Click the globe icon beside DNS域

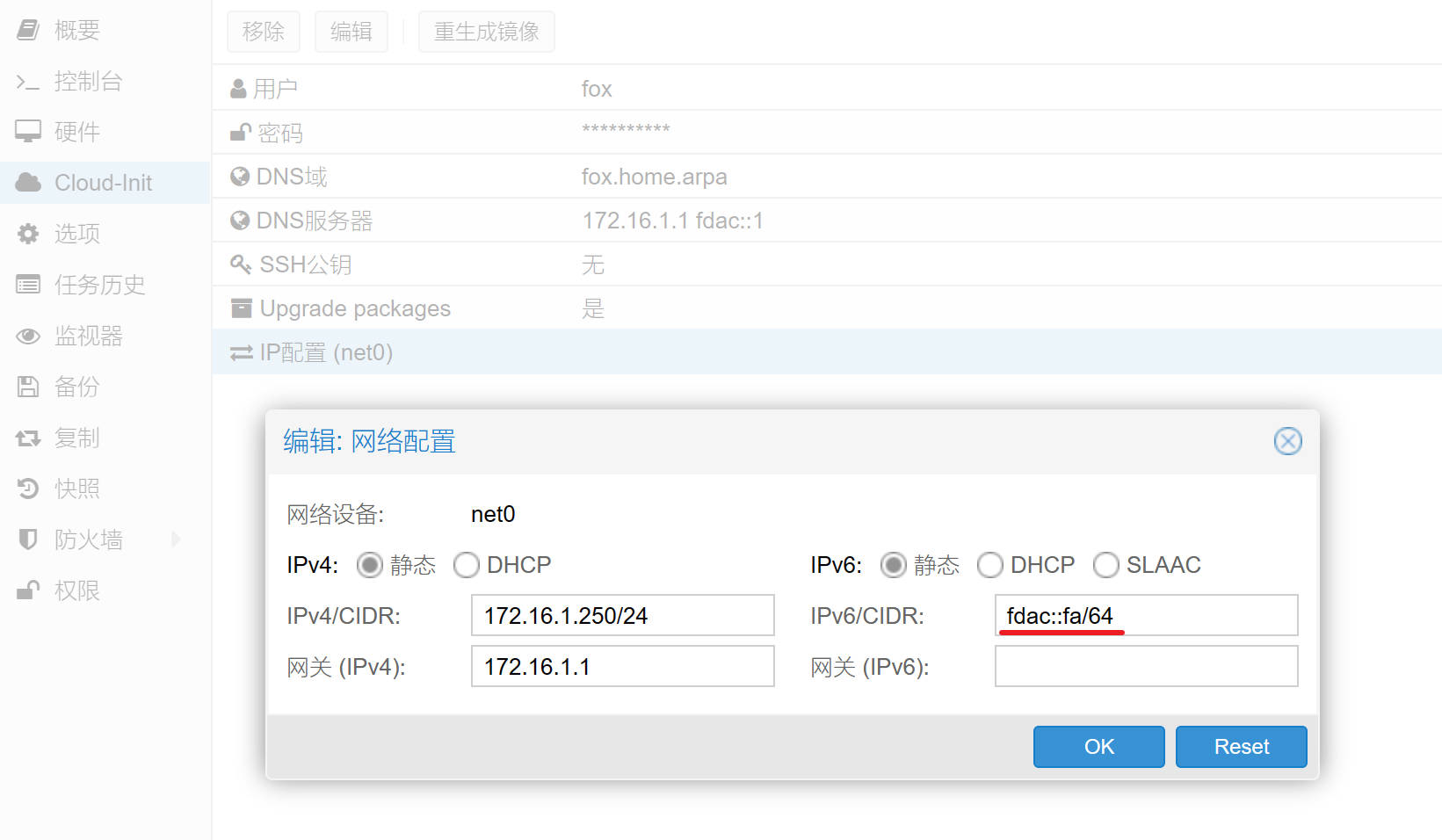(x=240, y=177)
